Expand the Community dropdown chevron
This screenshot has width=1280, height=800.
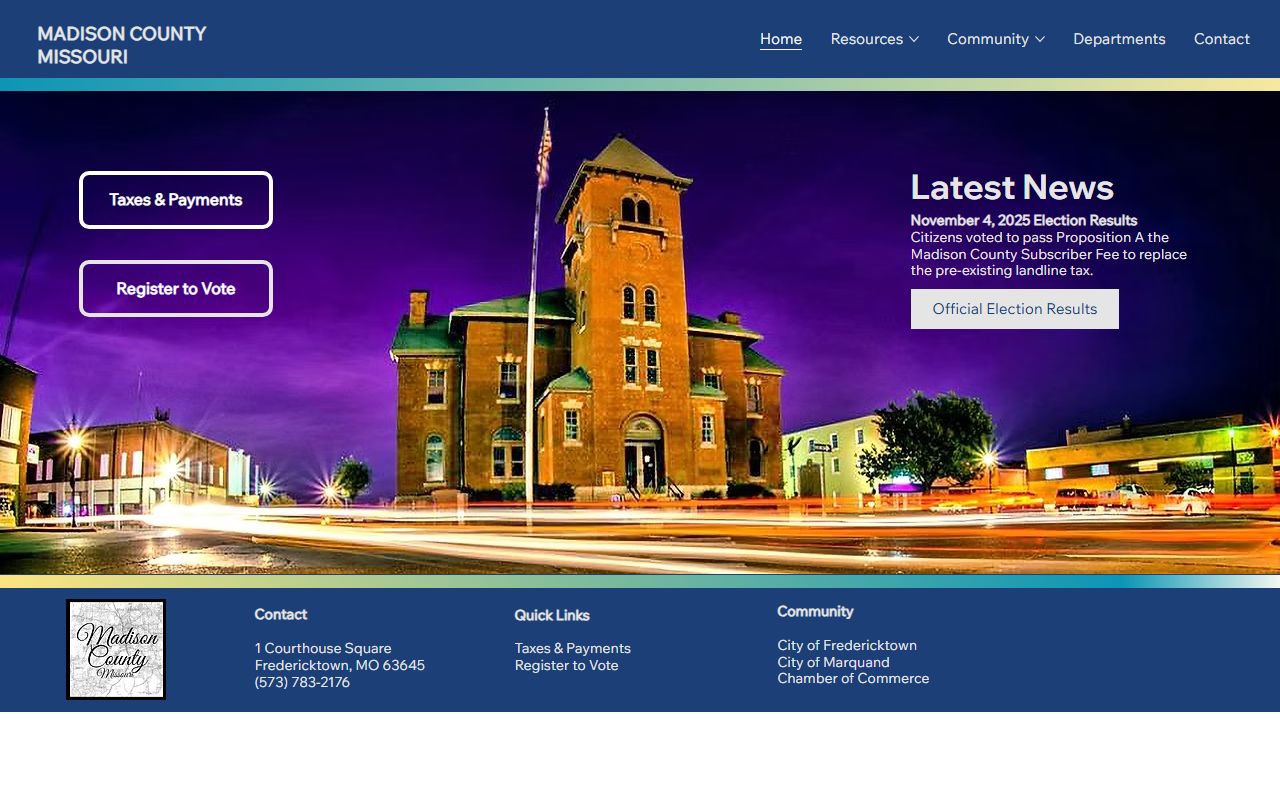(x=1040, y=39)
